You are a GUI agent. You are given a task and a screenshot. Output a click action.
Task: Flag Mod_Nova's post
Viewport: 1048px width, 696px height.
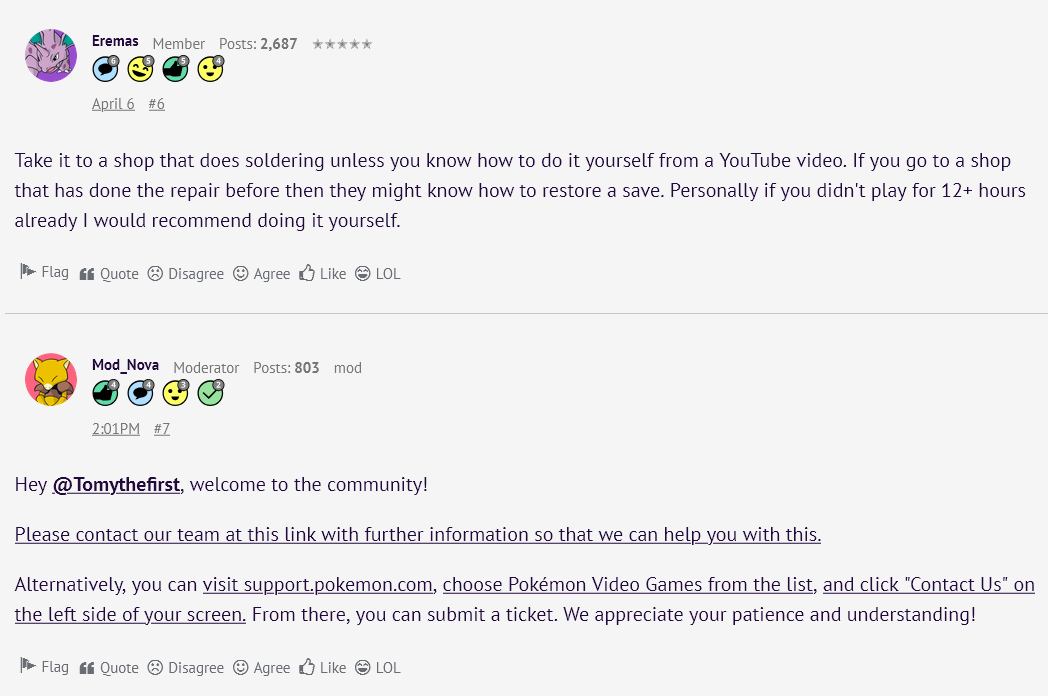click(45, 666)
